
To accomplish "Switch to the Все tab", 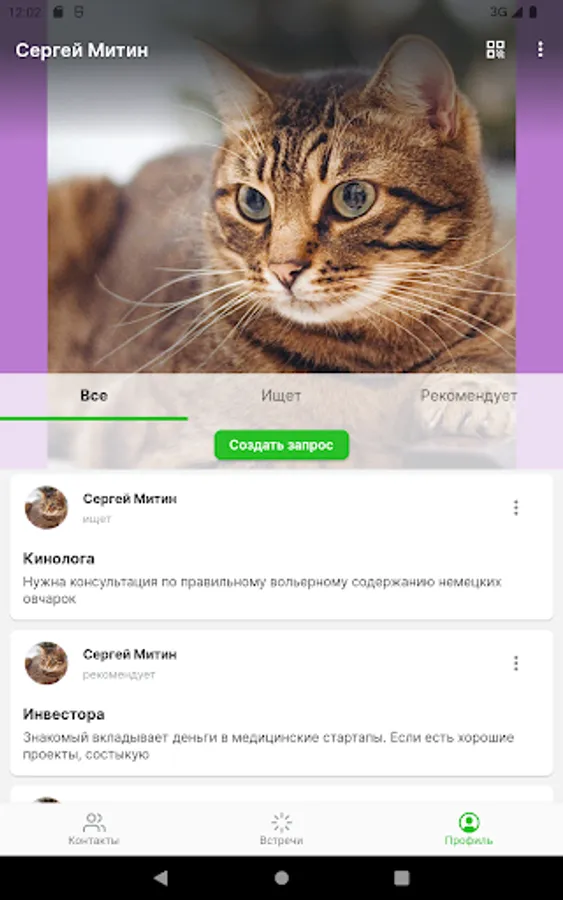I will (x=94, y=396).
